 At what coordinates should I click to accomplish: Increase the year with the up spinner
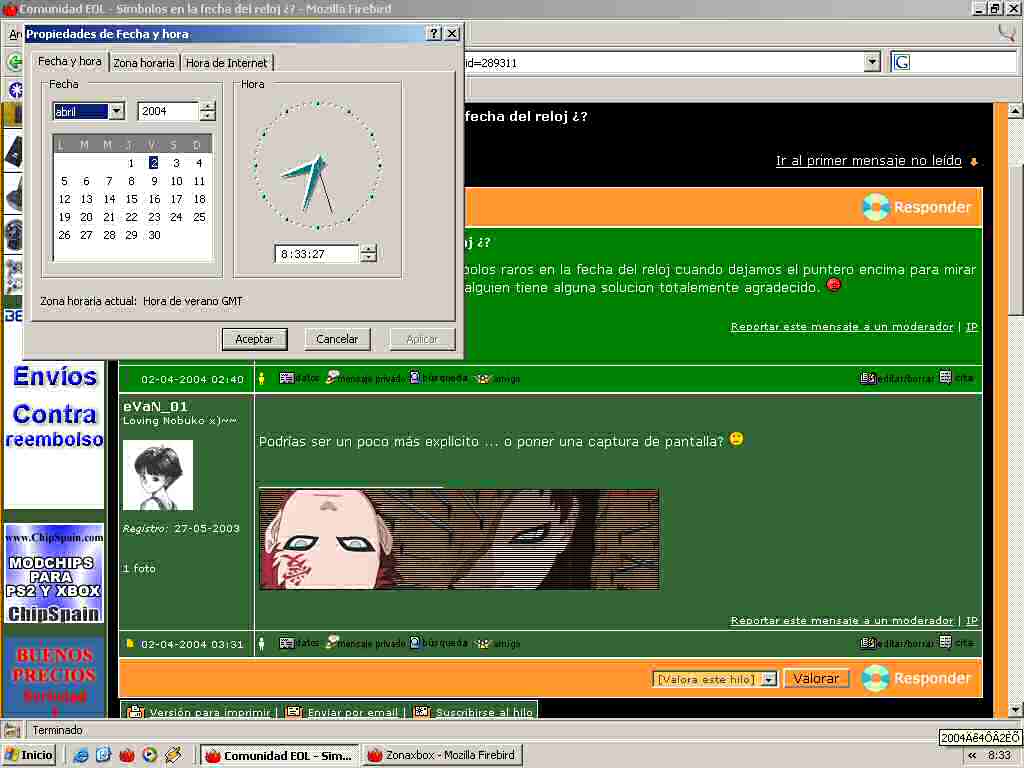[208, 106]
